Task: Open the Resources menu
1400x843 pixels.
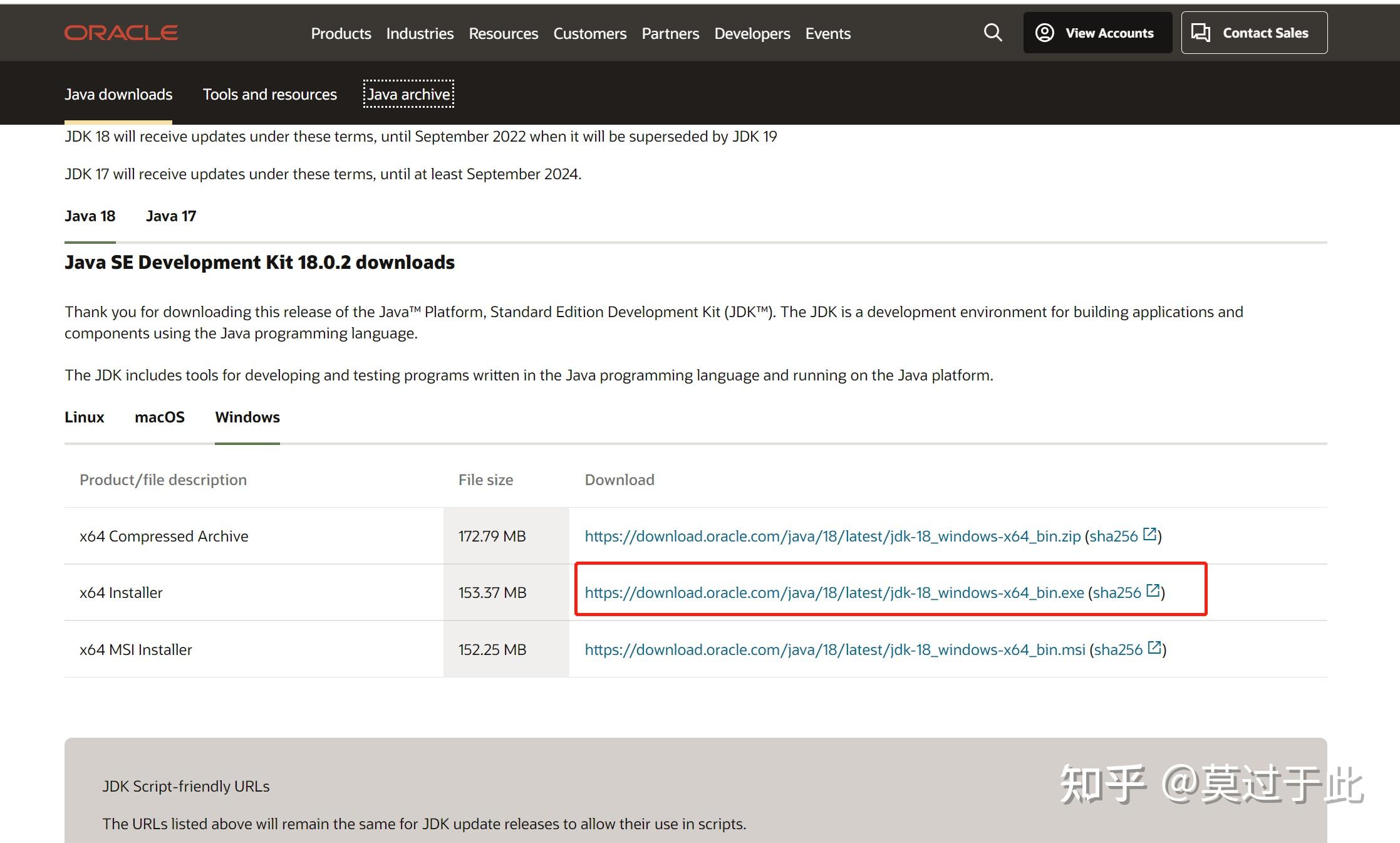Action: [x=503, y=33]
